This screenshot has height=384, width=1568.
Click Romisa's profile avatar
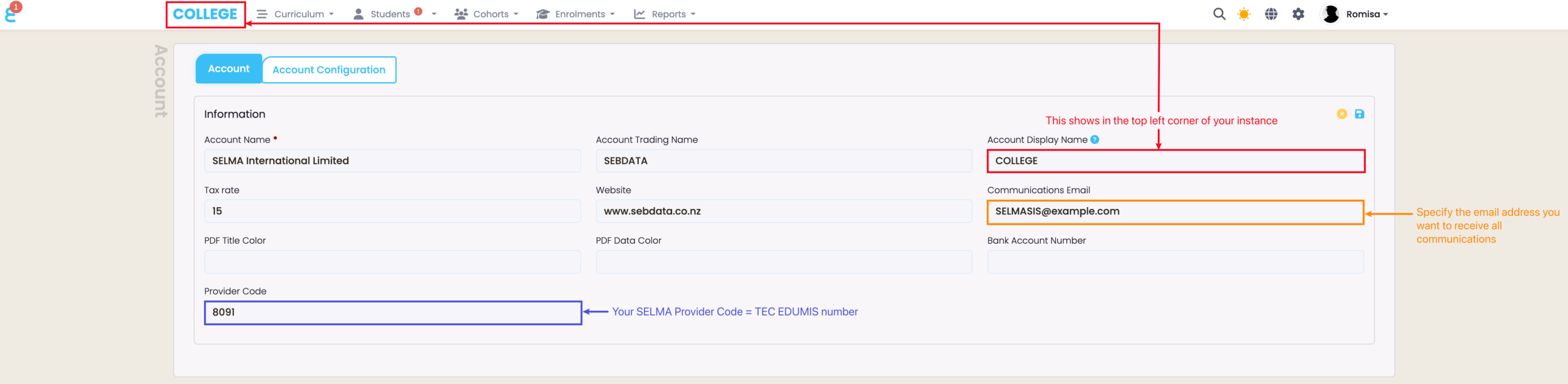(1330, 14)
